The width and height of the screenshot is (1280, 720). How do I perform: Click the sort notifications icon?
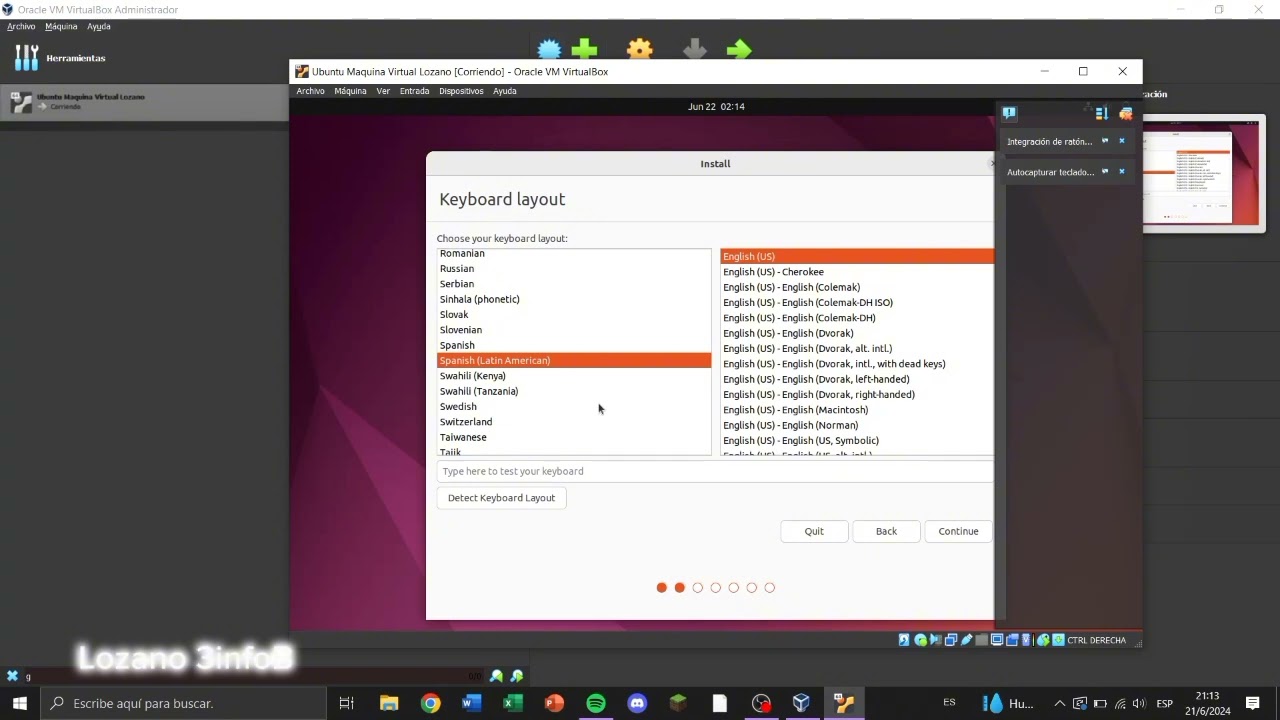pyautogui.click(x=1101, y=113)
